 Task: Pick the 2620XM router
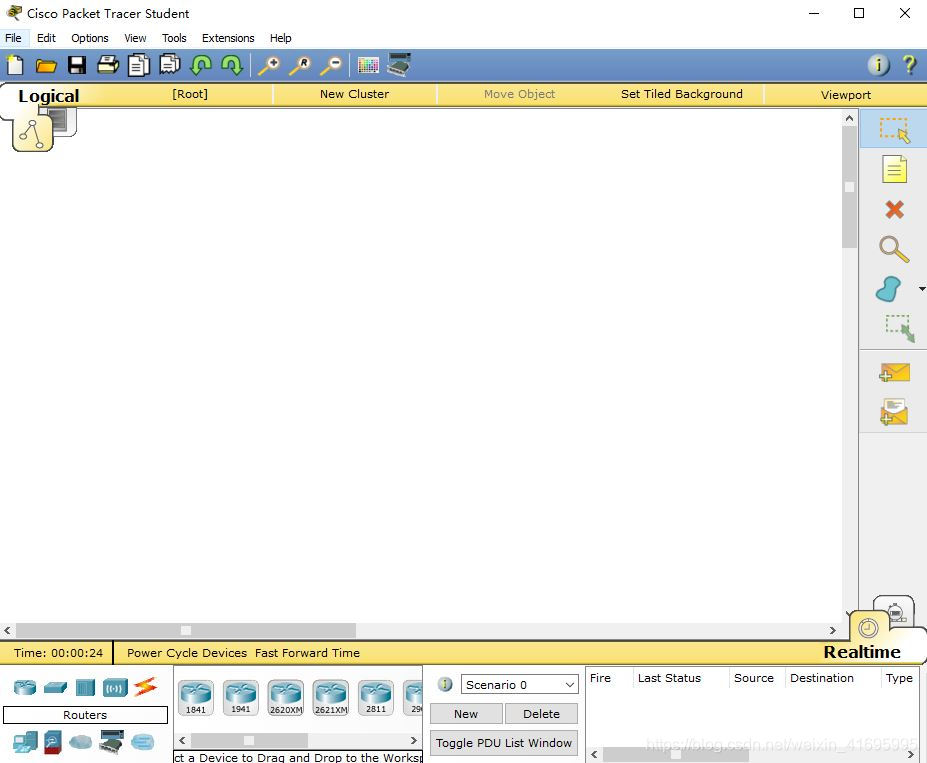tap(286, 697)
